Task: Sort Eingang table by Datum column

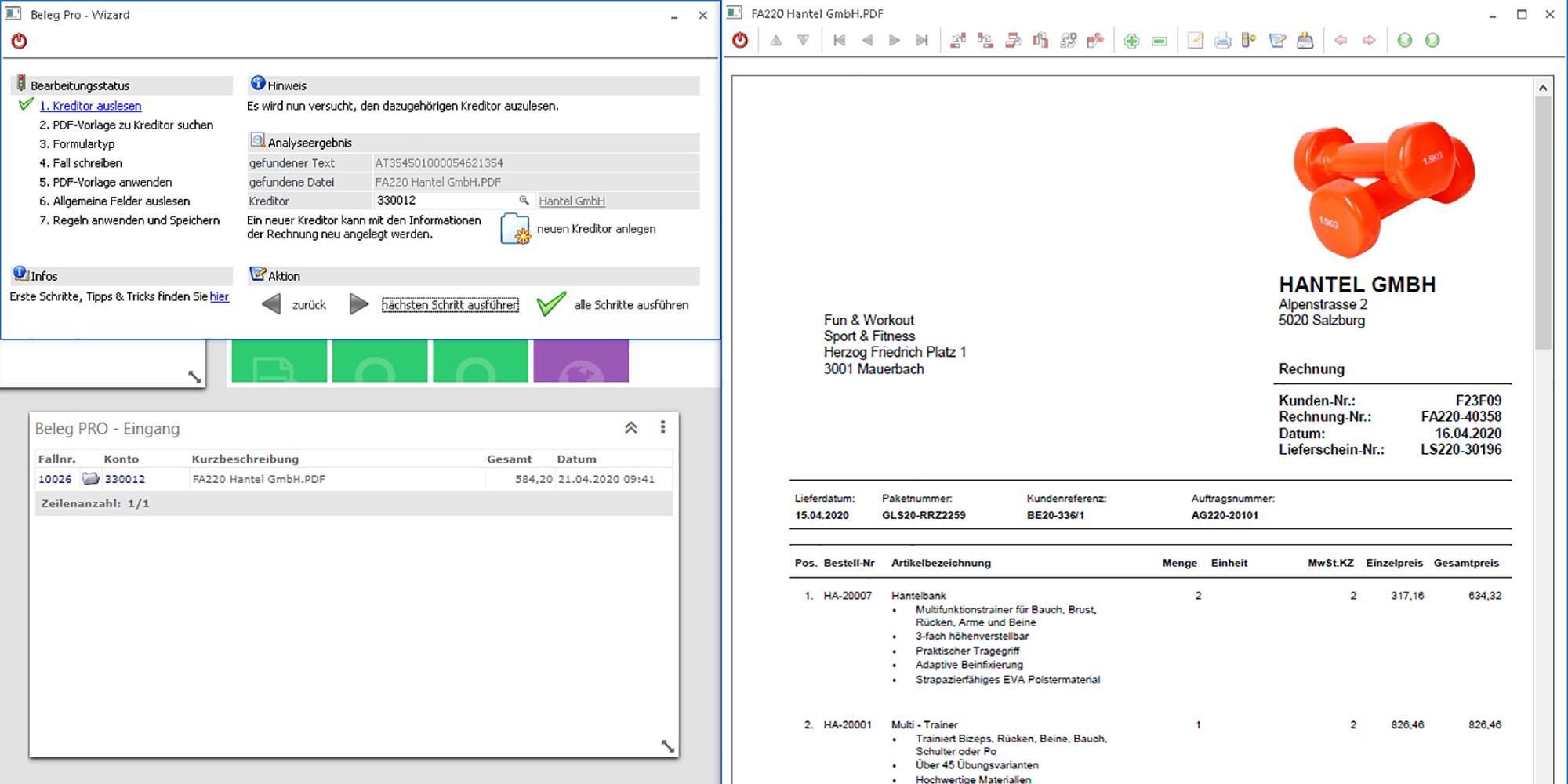Action: point(576,459)
